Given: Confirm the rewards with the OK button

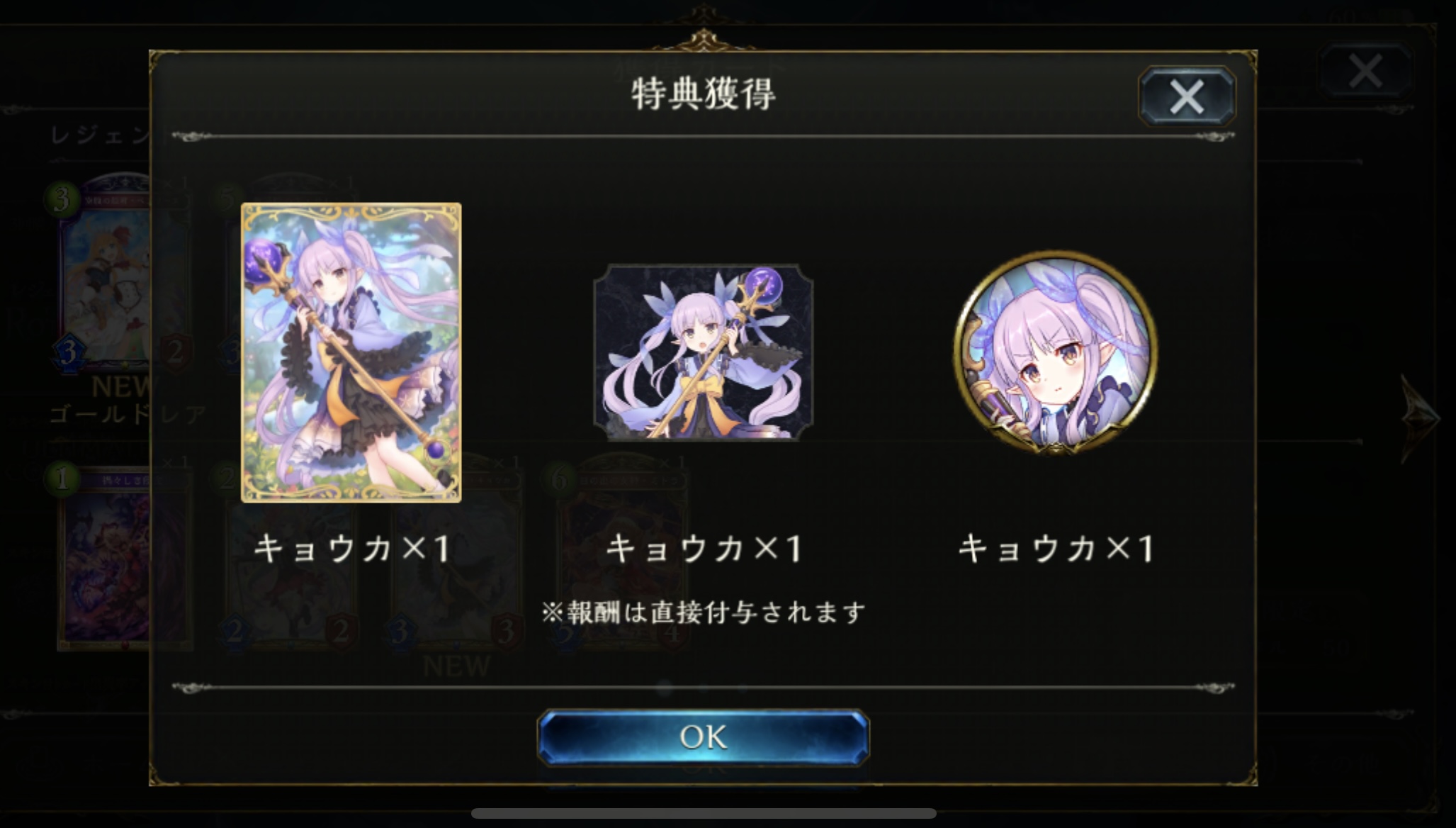Looking at the screenshot, I should click(x=703, y=737).
